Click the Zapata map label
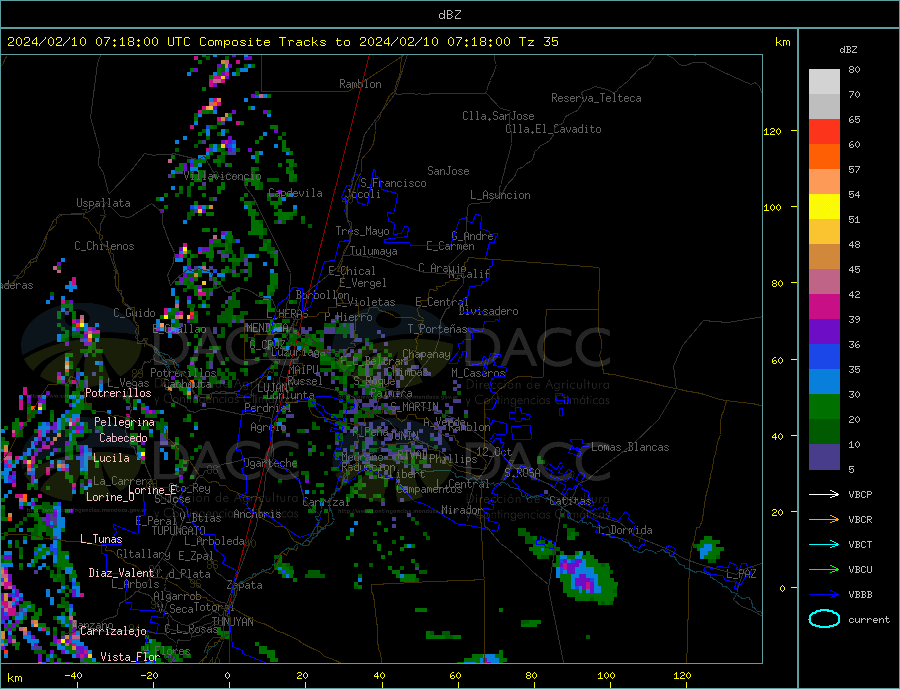The image size is (900, 689). coord(245,586)
